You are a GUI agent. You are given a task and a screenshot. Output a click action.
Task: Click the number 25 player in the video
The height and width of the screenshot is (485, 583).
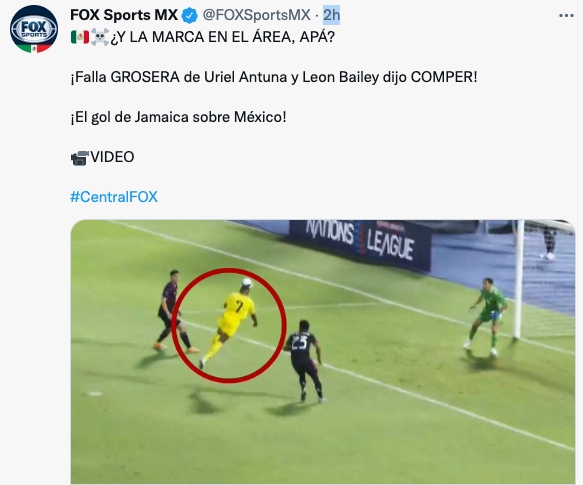[x=304, y=360]
